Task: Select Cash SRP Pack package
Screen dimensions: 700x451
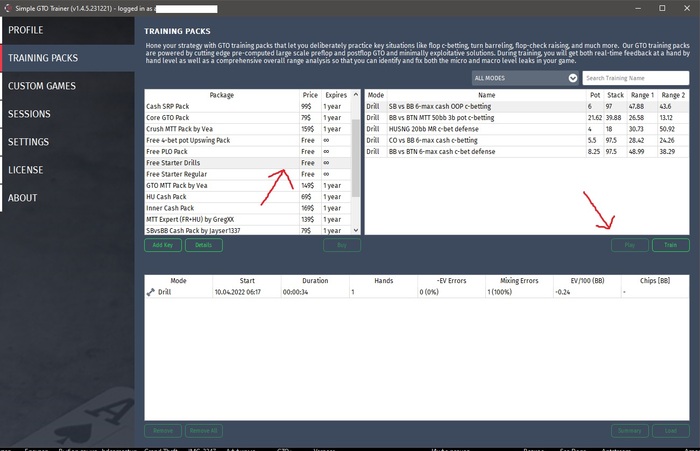Action: [x=248, y=107]
